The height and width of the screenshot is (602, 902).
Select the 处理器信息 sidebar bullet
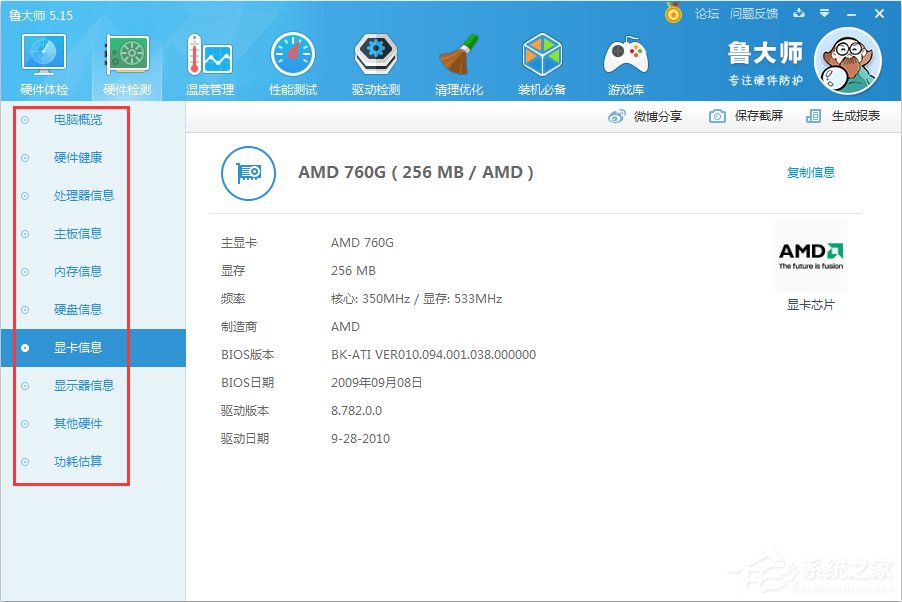25,196
